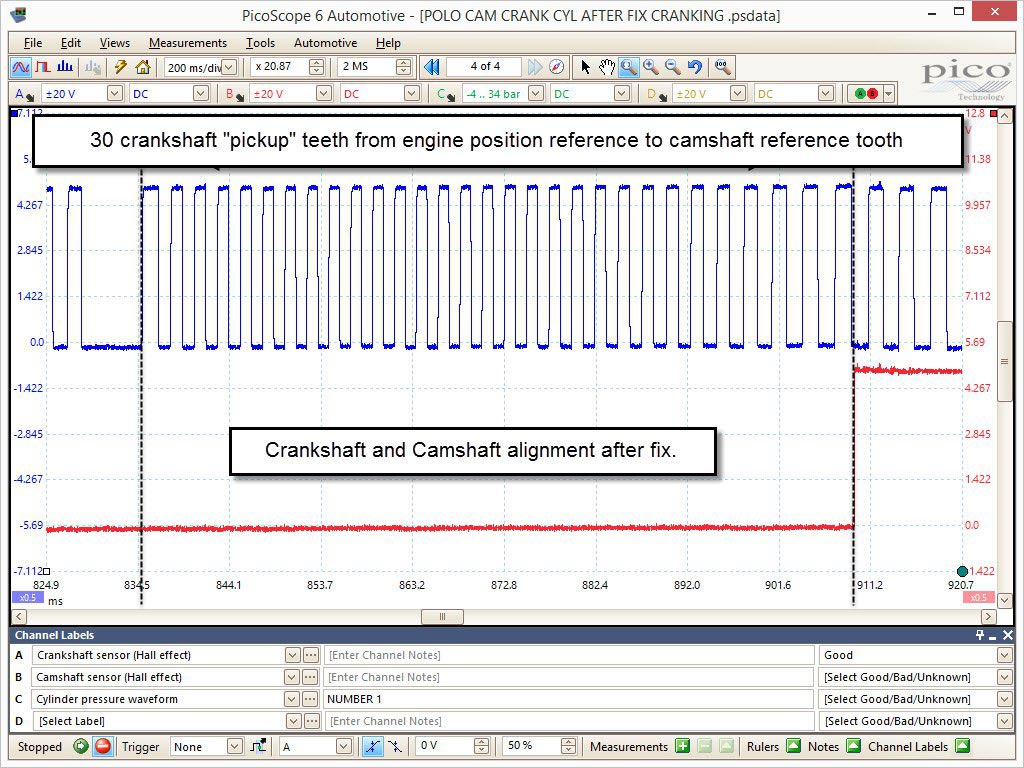This screenshot has height=768, width=1024.
Task: Open the timebase 200 ms/div dropdown
Action: (229, 67)
